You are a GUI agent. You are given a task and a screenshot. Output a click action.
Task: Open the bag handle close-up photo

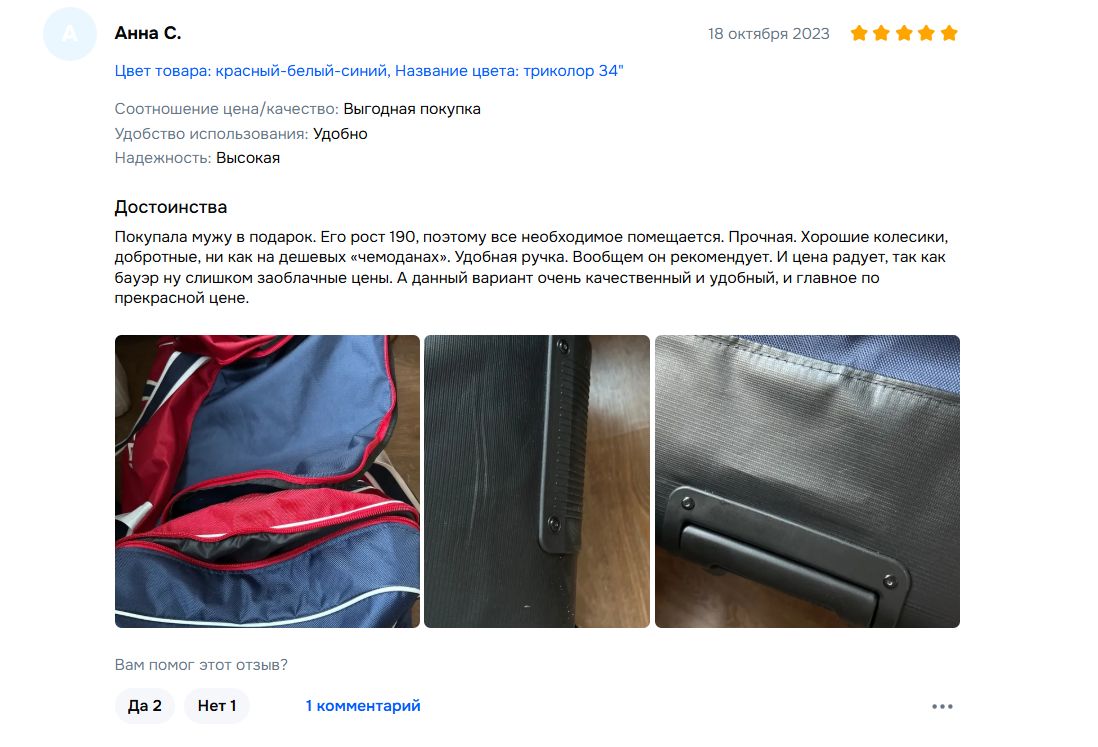[807, 482]
